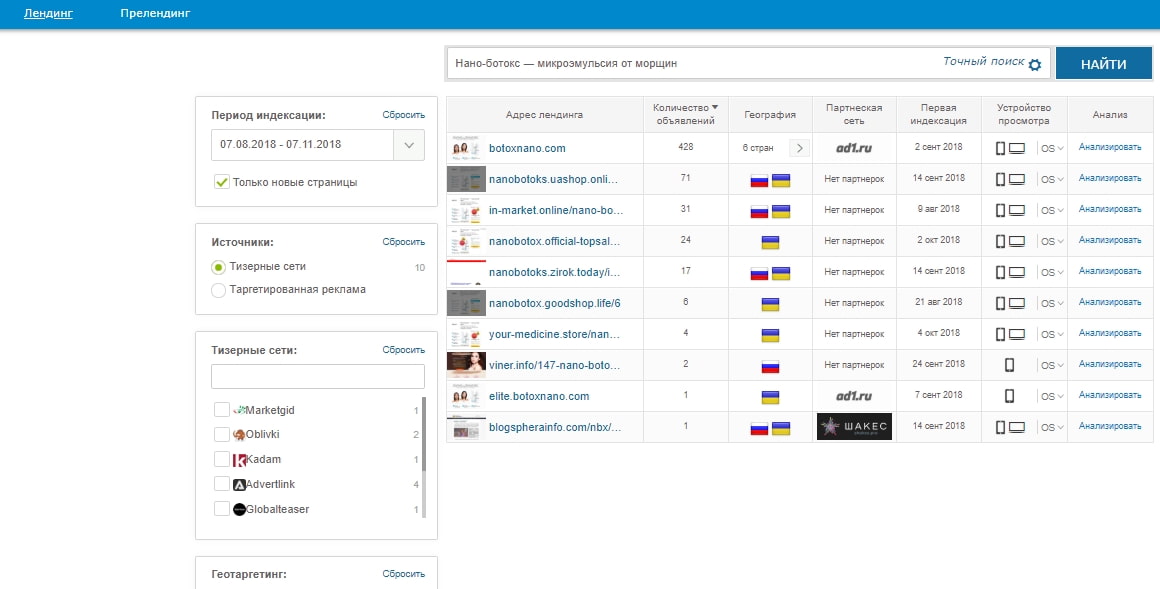Image resolution: width=1160 pixels, height=589 pixels.
Task: Sort by 'Количество объявлений' column header
Action: (685, 114)
